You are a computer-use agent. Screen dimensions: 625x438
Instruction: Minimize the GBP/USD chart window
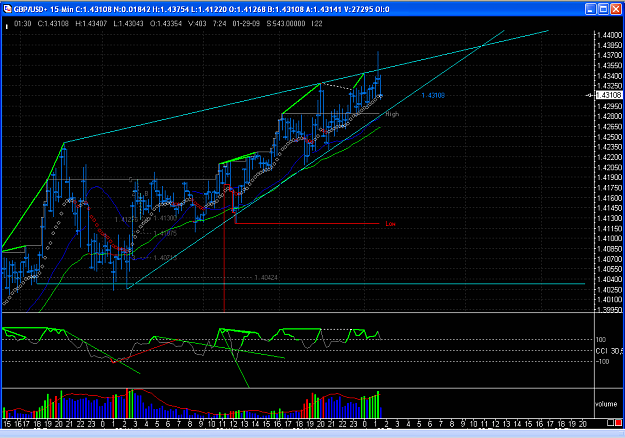point(591,9)
